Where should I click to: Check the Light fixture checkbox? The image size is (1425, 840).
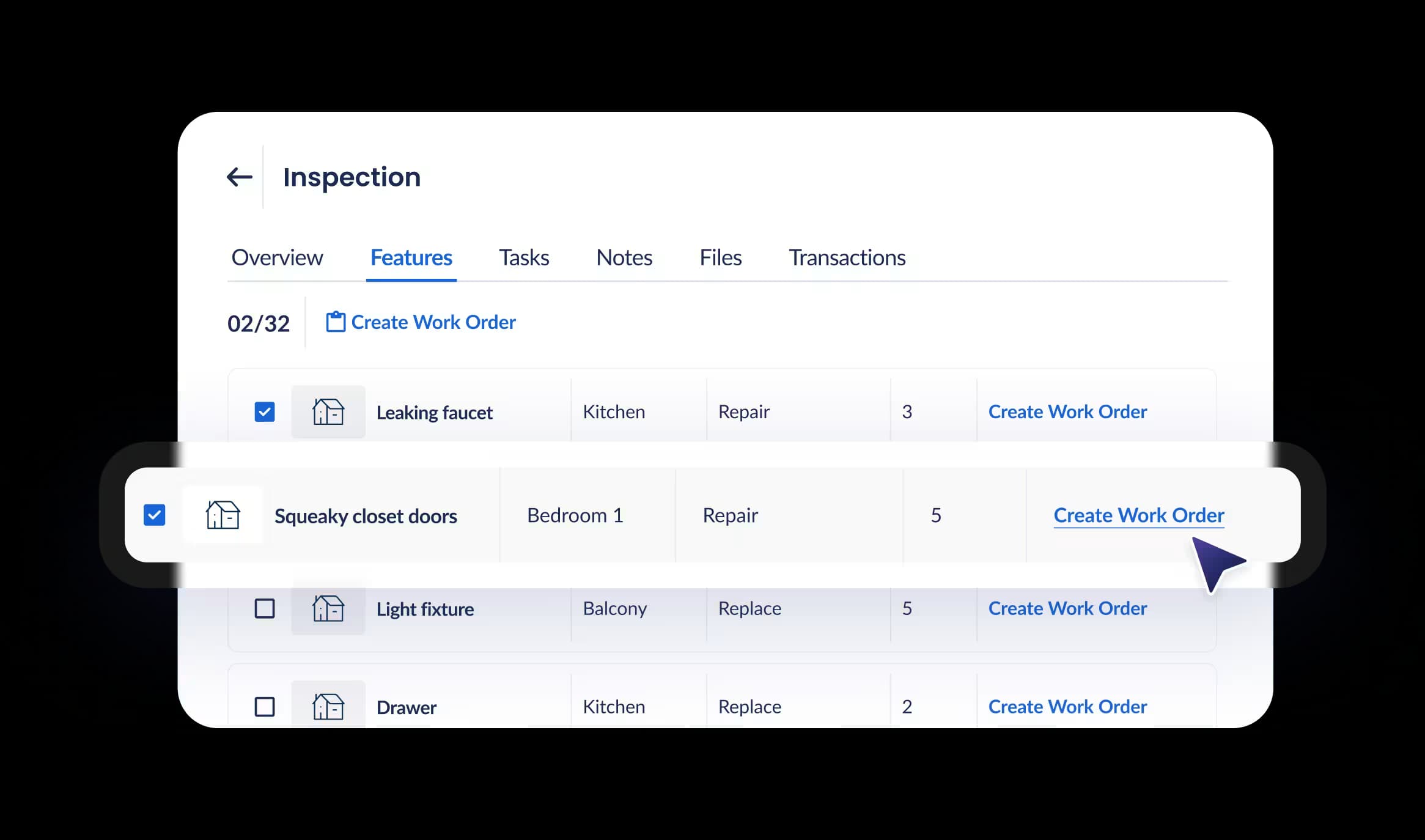pyautogui.click(x=265, y=608)
